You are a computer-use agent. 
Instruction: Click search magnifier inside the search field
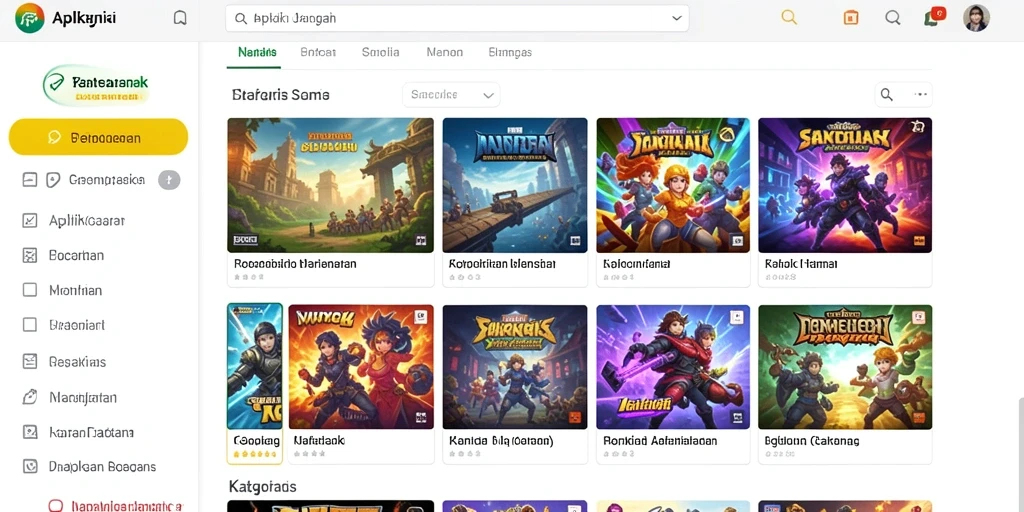click(241, 19)
